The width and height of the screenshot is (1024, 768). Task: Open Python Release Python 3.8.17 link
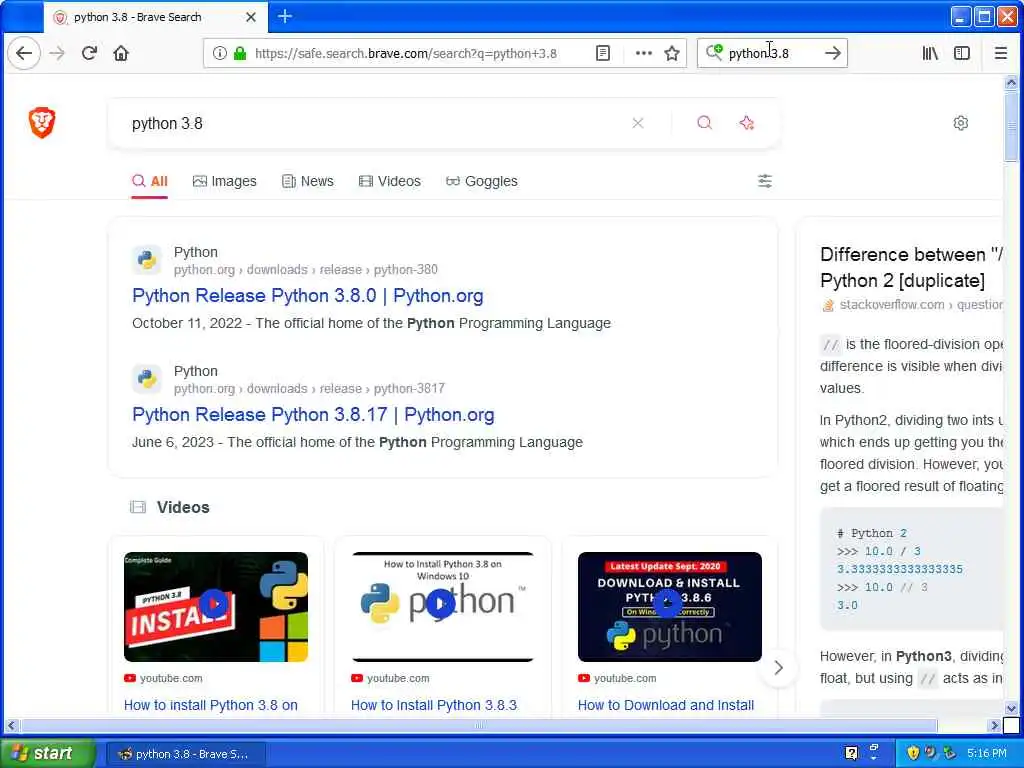point(313,415)
